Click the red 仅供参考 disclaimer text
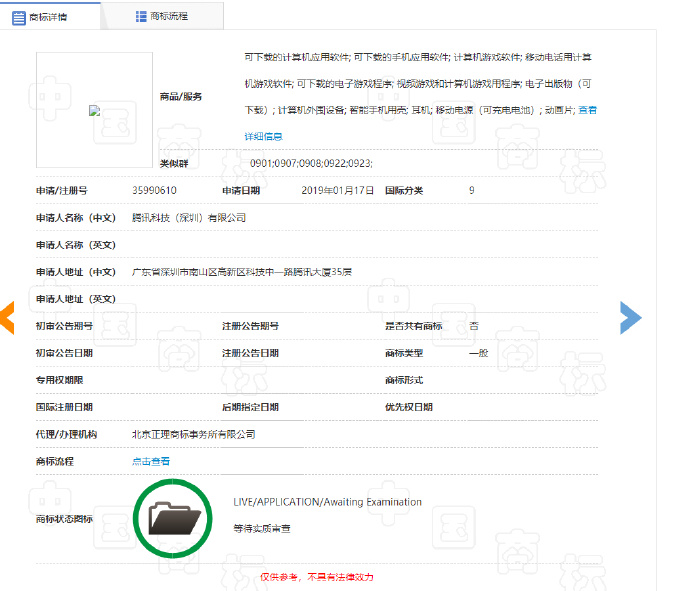Image resolution: width=690 pixels, height=591 pixels. click(x=317, y=577)
